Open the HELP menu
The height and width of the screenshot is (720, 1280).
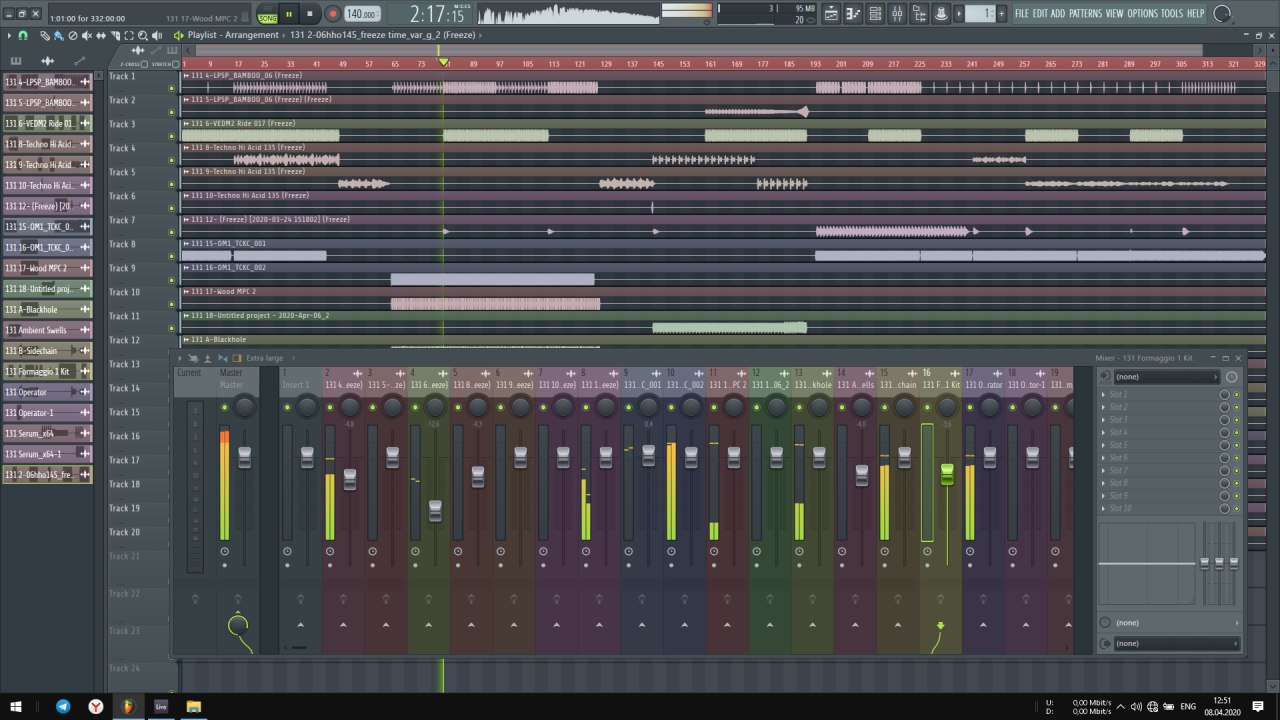pyautogui.click(x=1196, y=14)
